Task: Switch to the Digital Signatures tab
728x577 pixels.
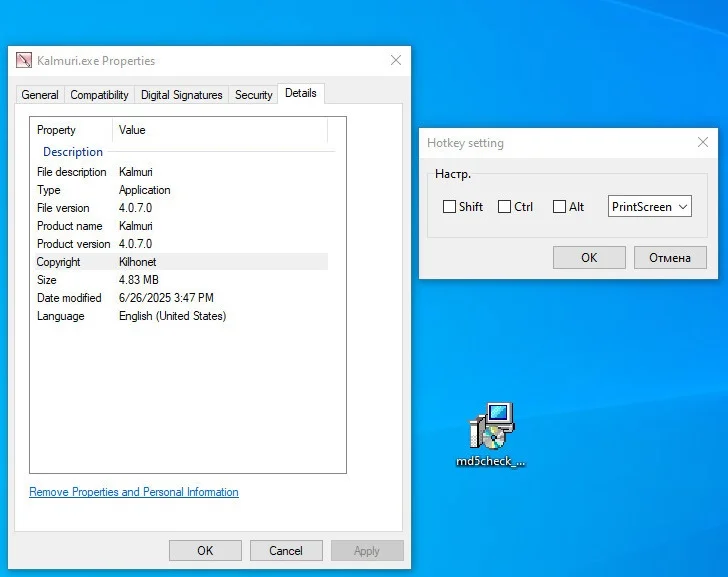Action: point(182,95)
